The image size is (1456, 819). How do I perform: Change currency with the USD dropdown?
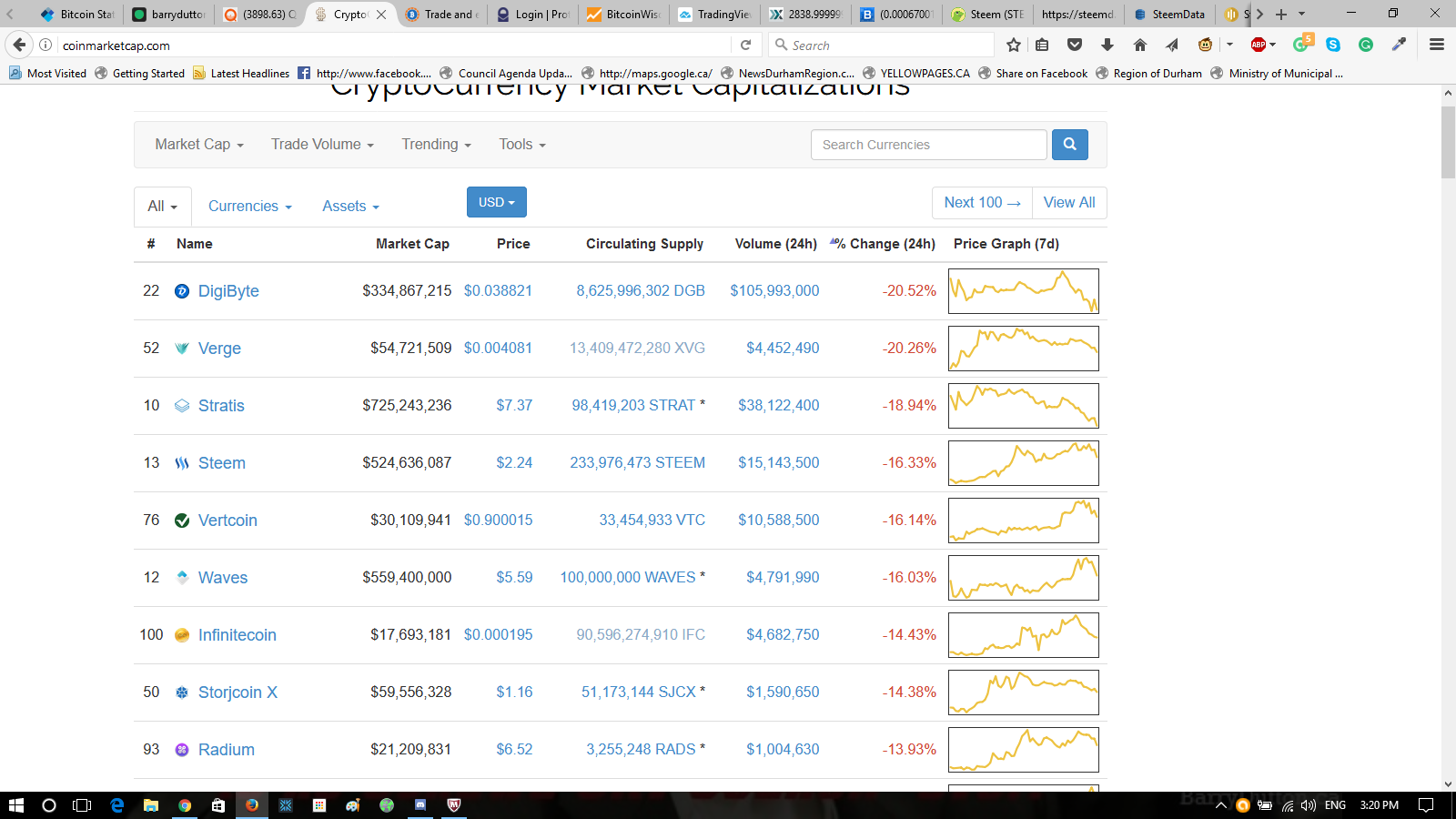497,202
